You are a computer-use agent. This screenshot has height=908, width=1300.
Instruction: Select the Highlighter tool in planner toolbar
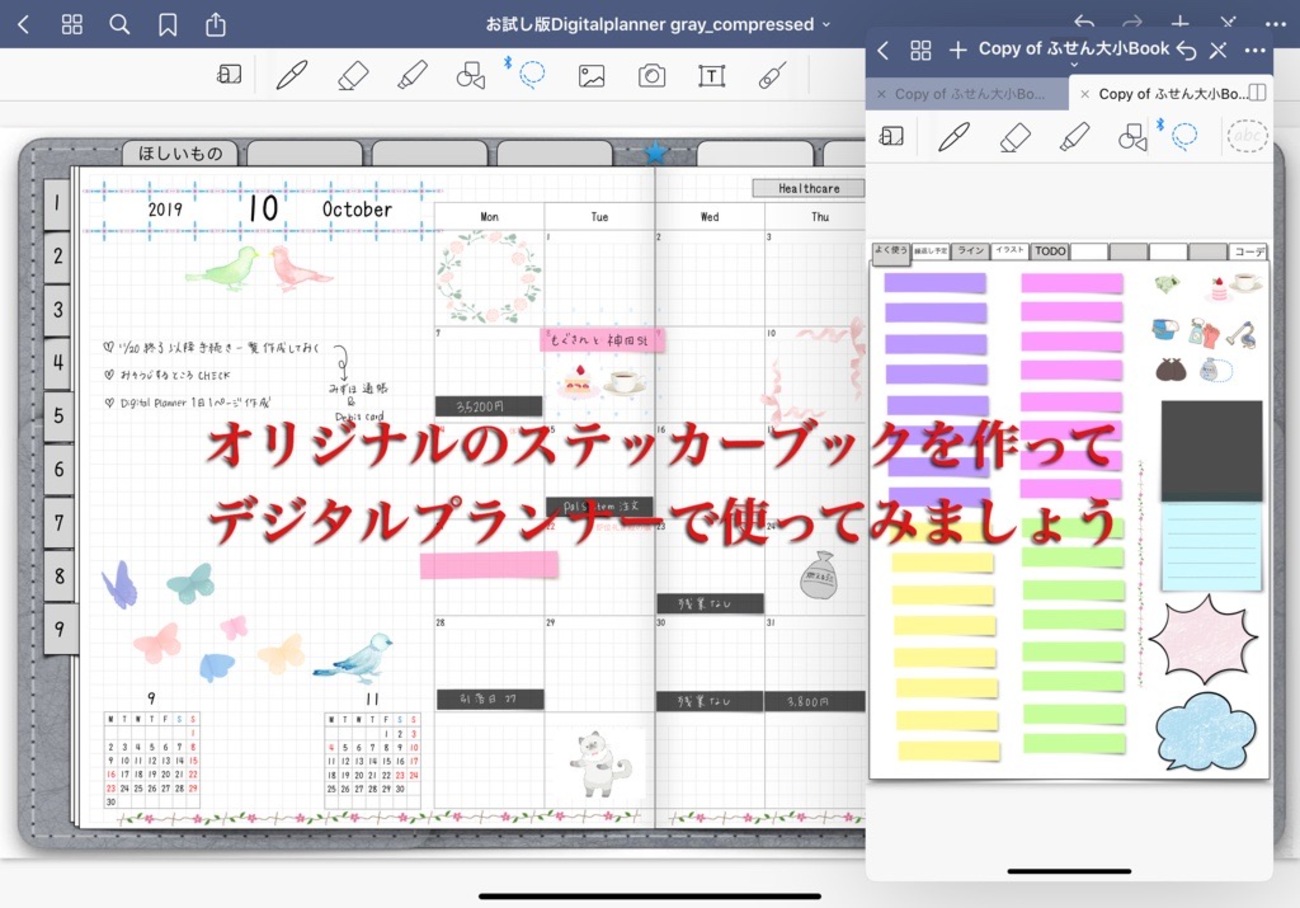click(x=412, y=75)
